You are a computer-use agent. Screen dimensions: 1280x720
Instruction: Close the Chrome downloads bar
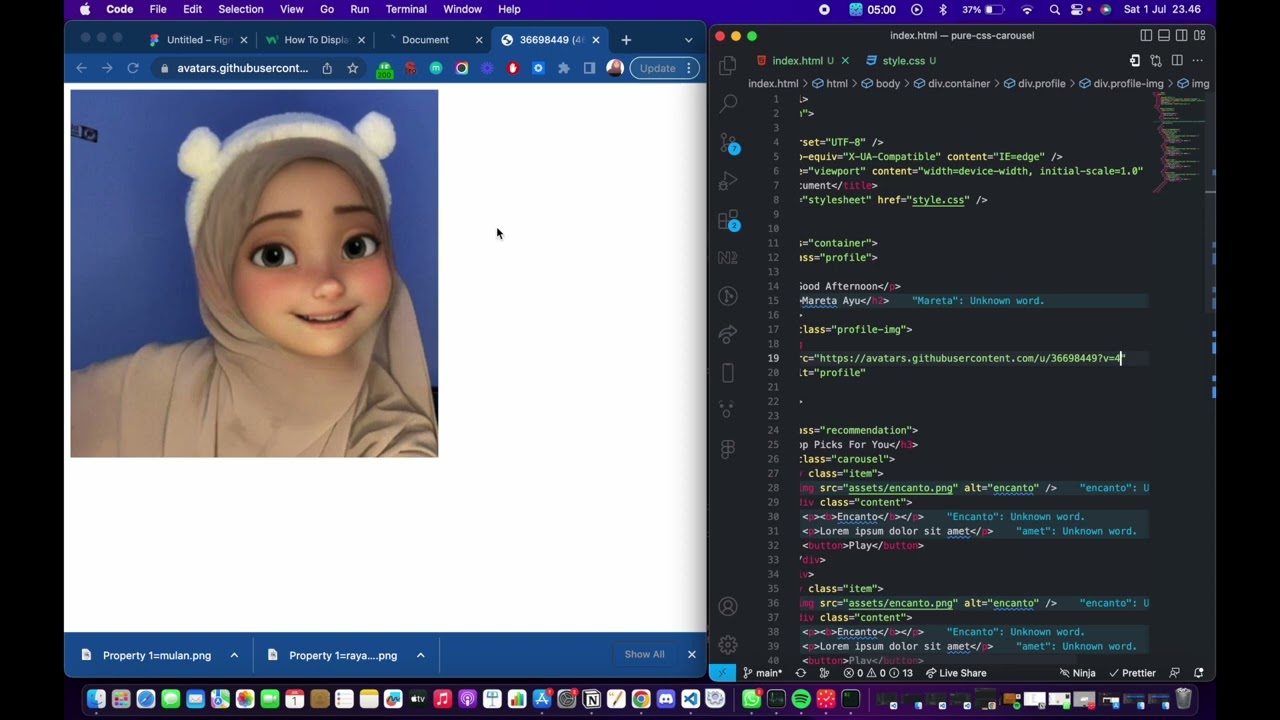point(691,654)
